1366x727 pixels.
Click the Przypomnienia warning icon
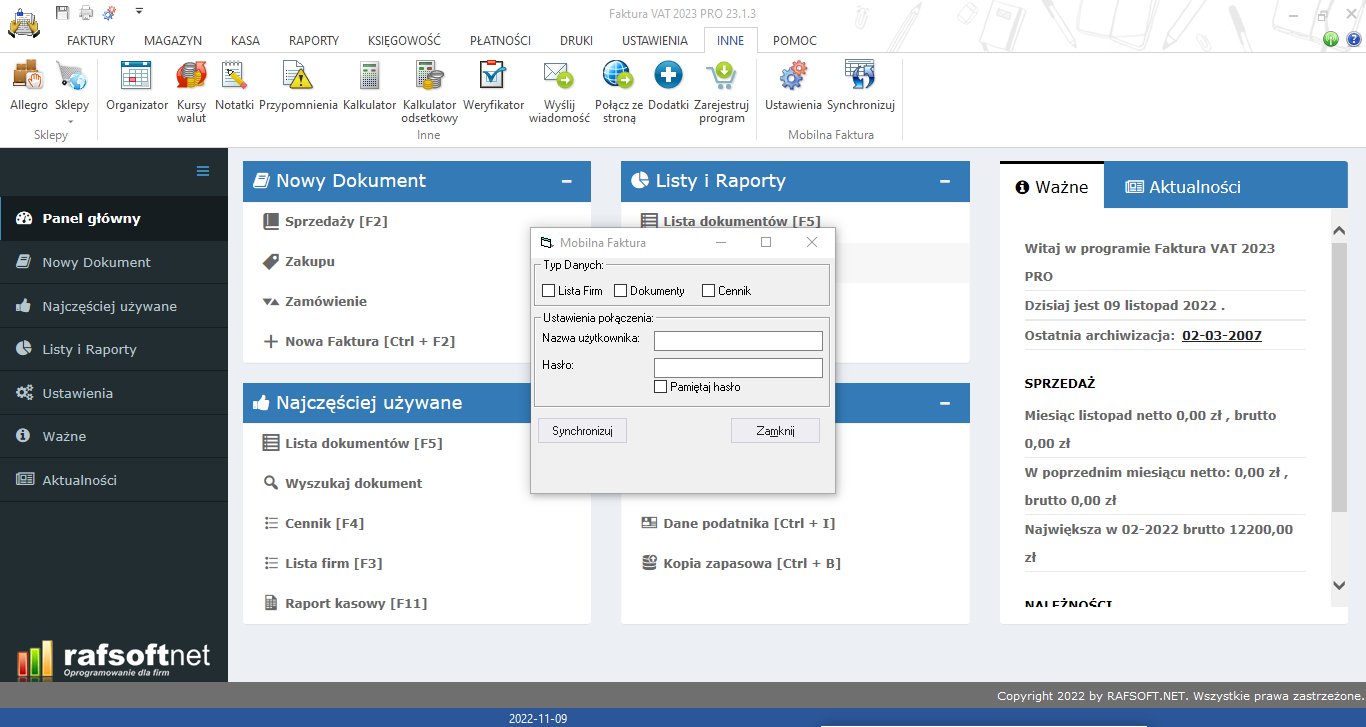point(298,77)
